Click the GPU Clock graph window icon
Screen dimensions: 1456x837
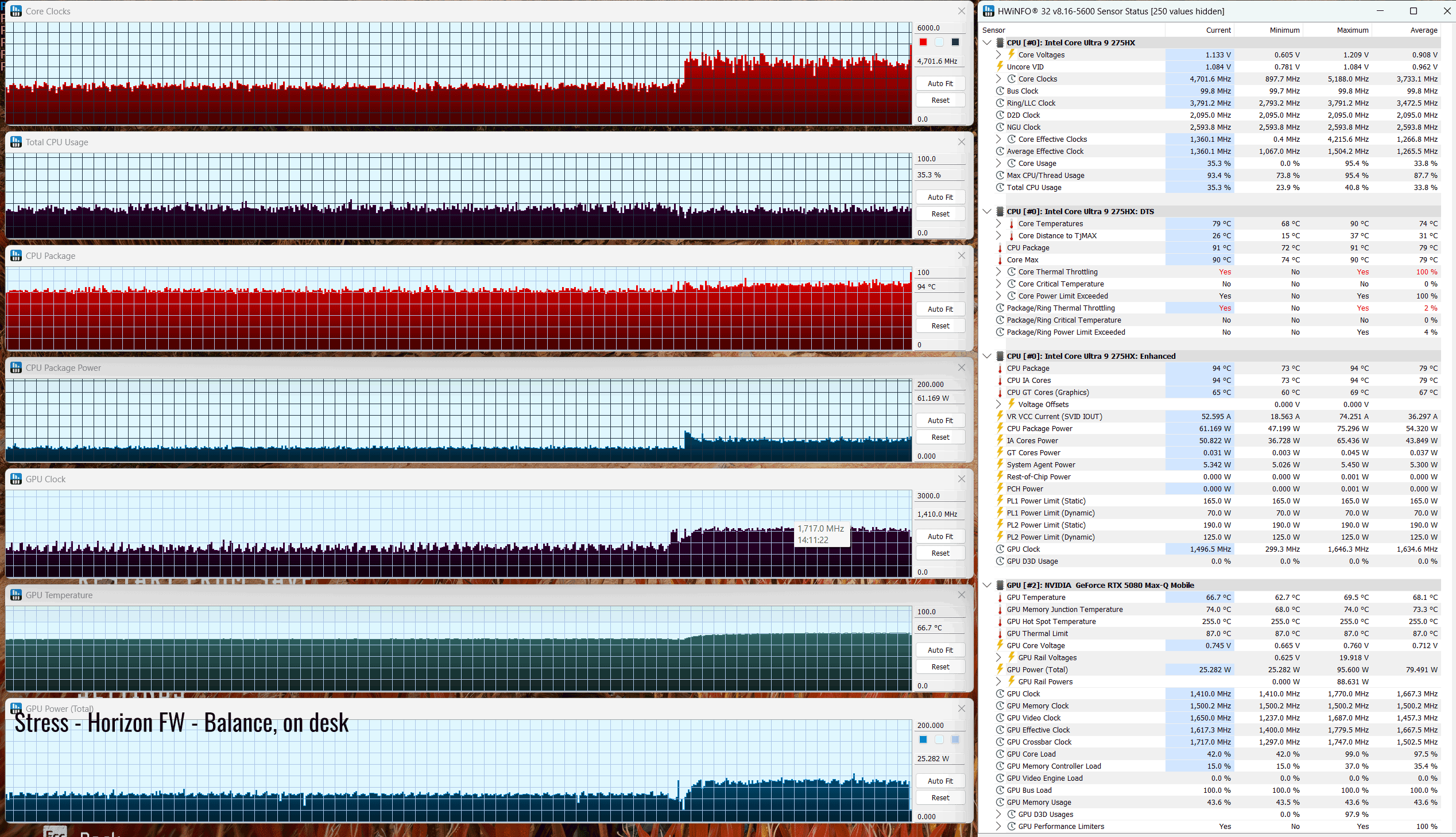[x=16, y=479]
